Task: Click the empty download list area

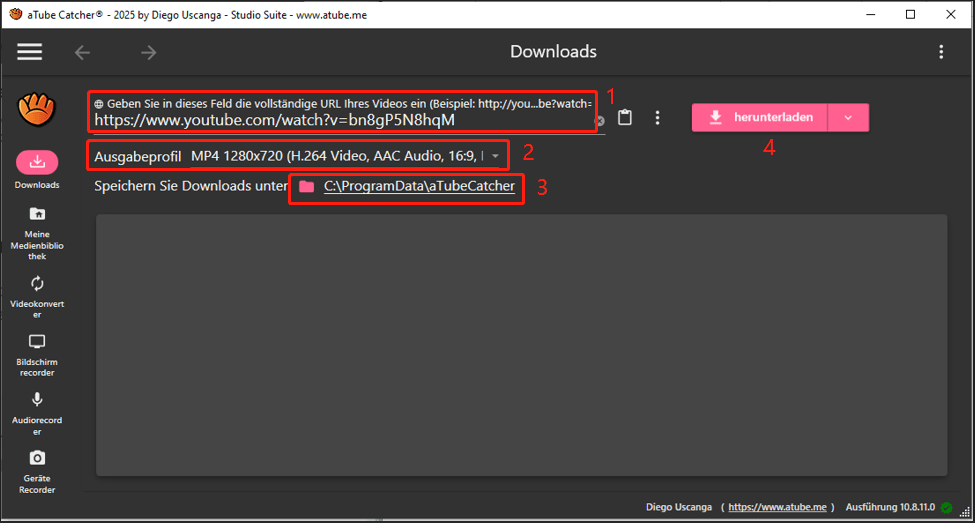Action: [x=521, y=345]
